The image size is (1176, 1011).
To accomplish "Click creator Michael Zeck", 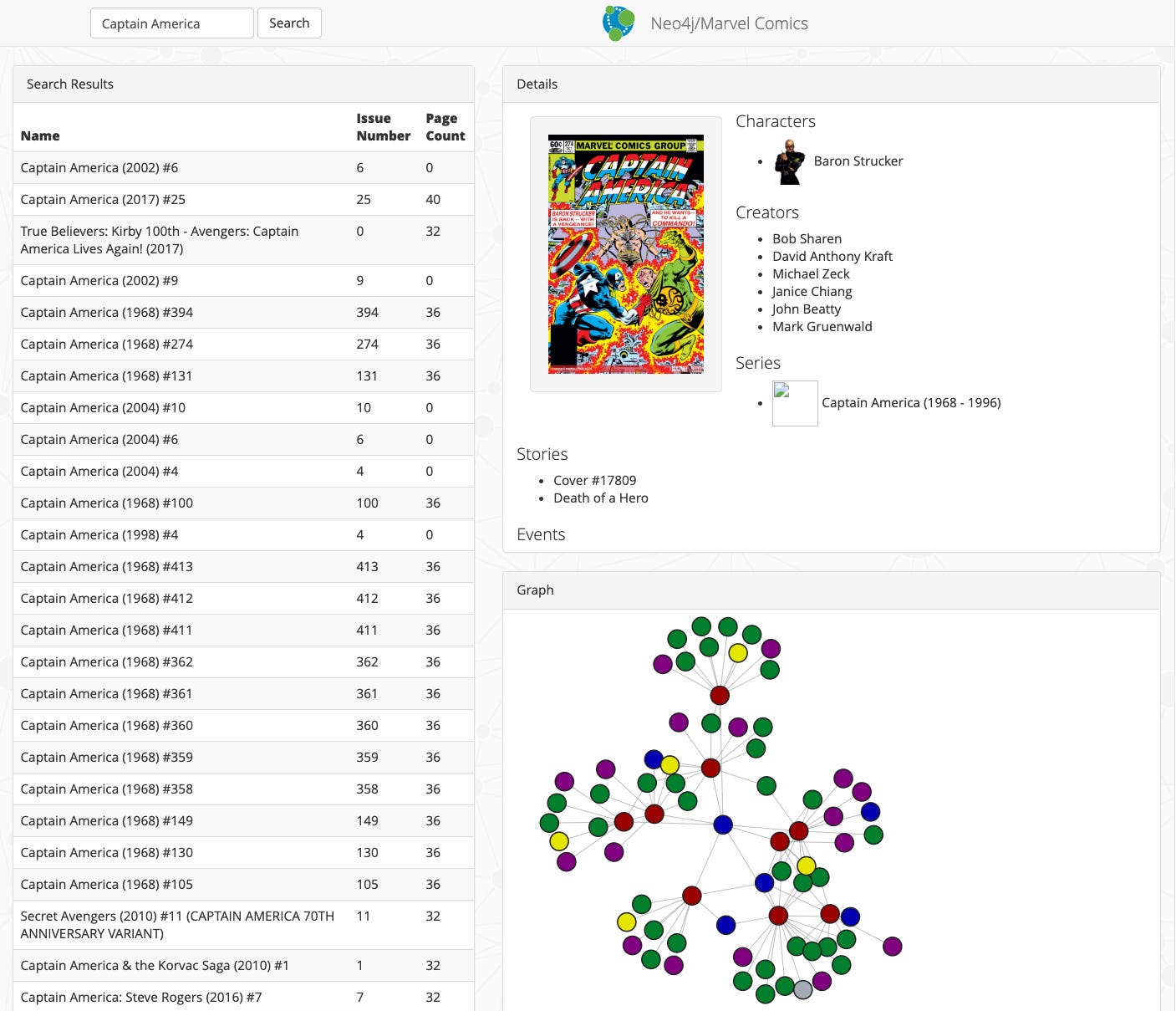I will (811, 274).
